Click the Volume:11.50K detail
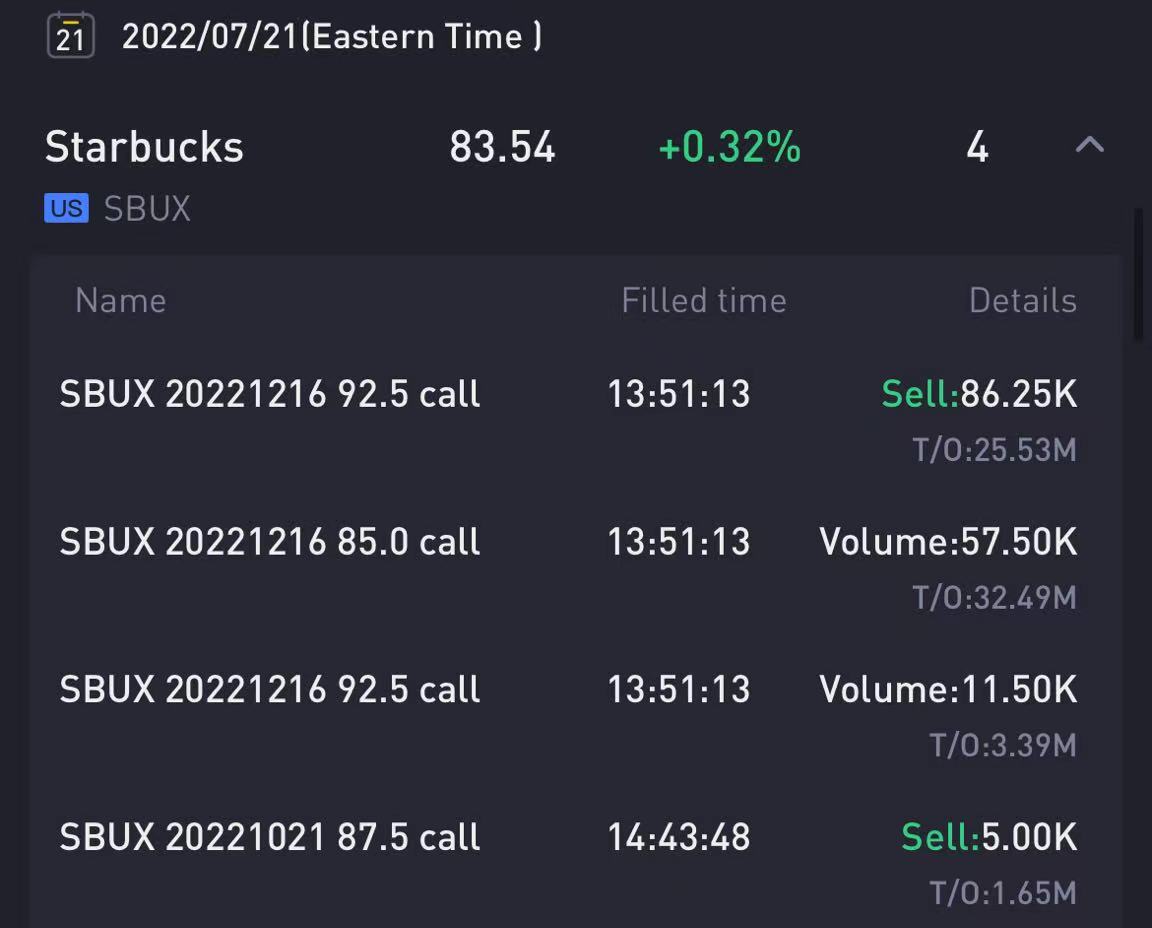1152x928 pixels. [x=948, y=689]
